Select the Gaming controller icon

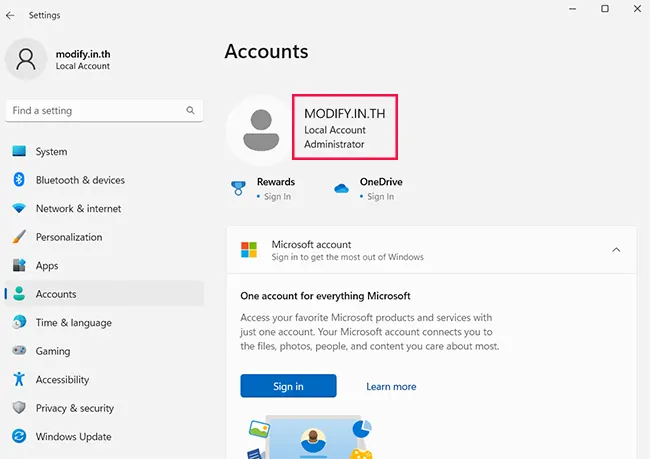tap(18, 352)
